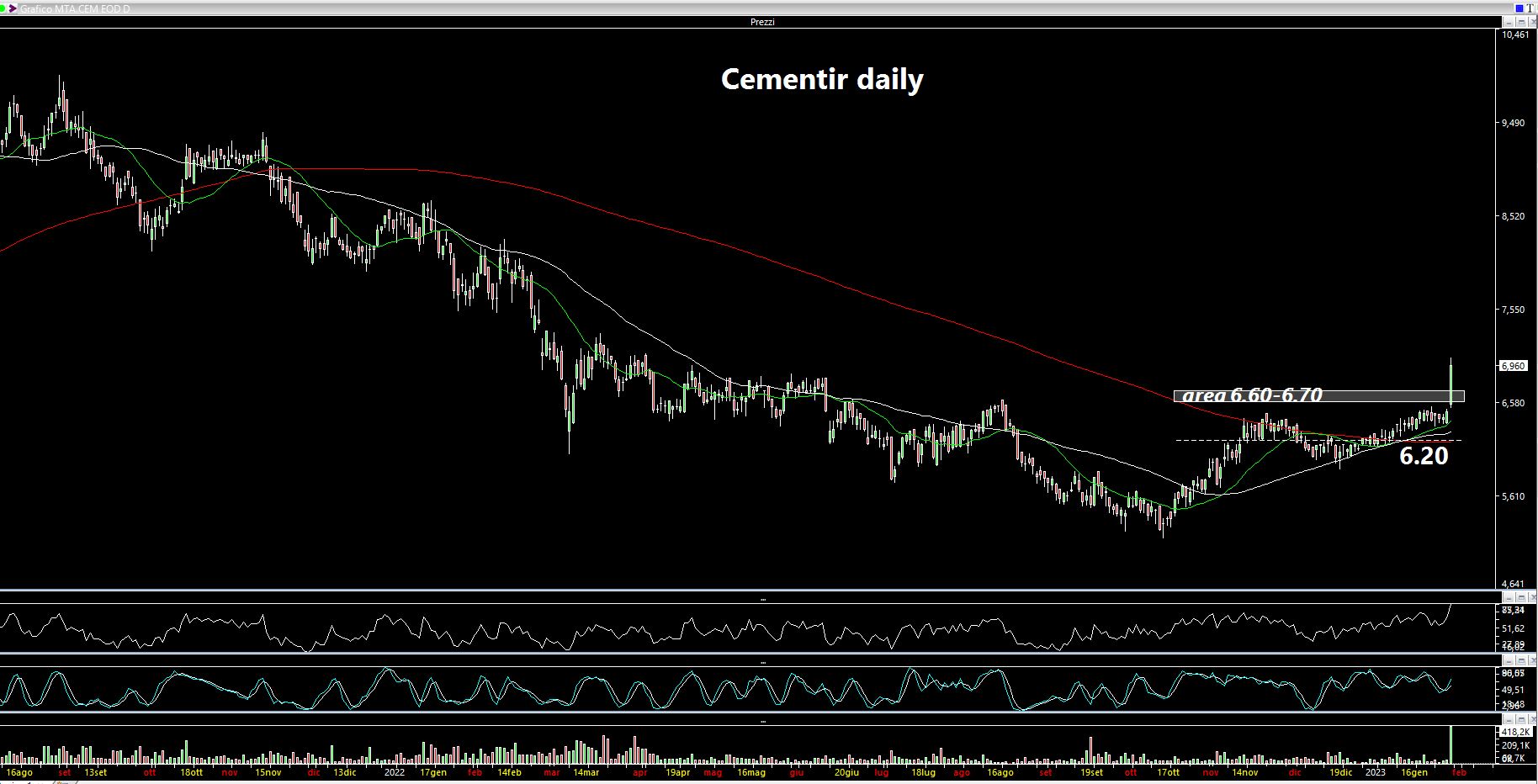Select the 6.20 support level label

pos(1424,456)
